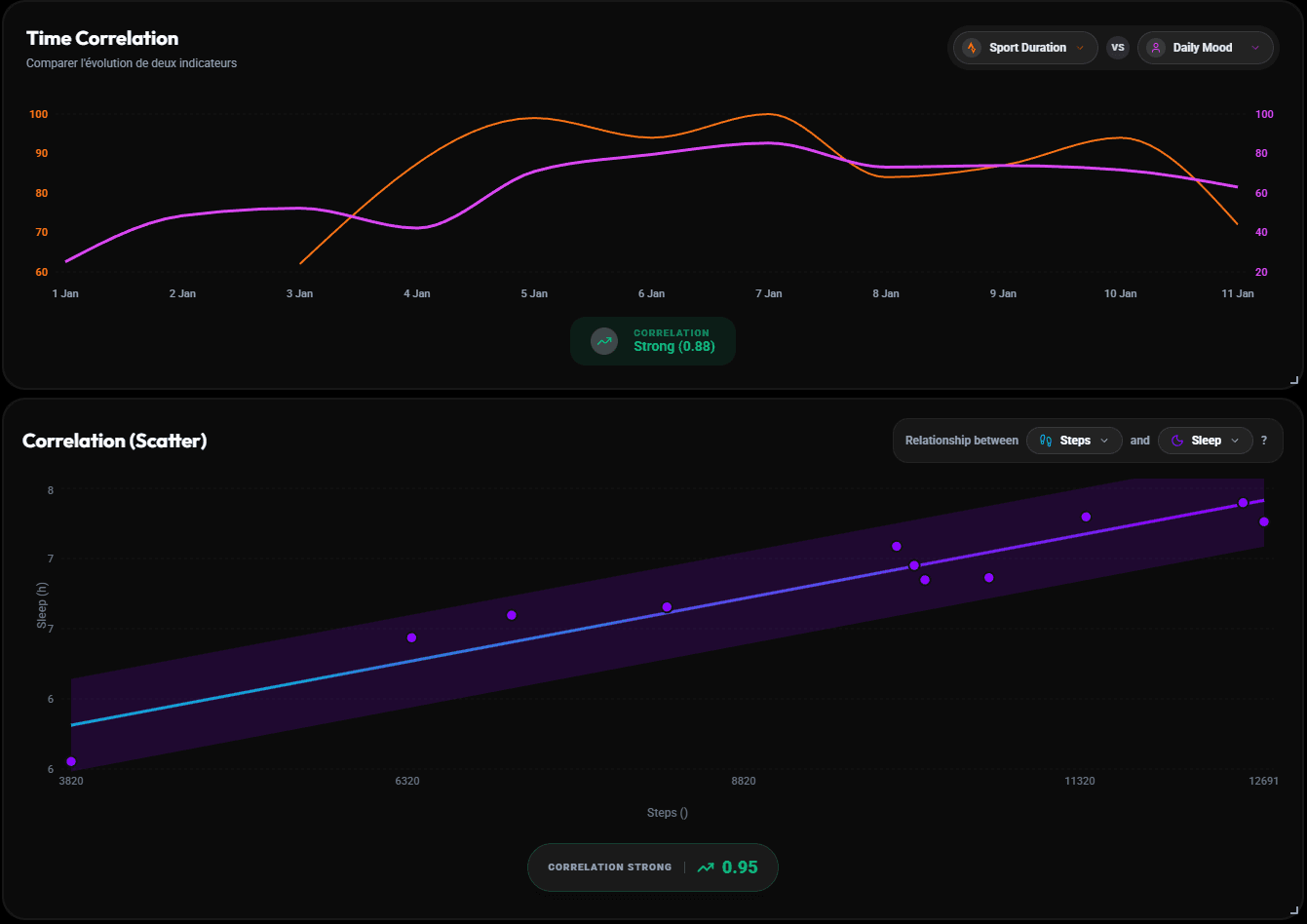The width and height of the screenshot is (1307, 924).
Task: Open the Steps metric dropdown
Action: (x=1074, y=440)
